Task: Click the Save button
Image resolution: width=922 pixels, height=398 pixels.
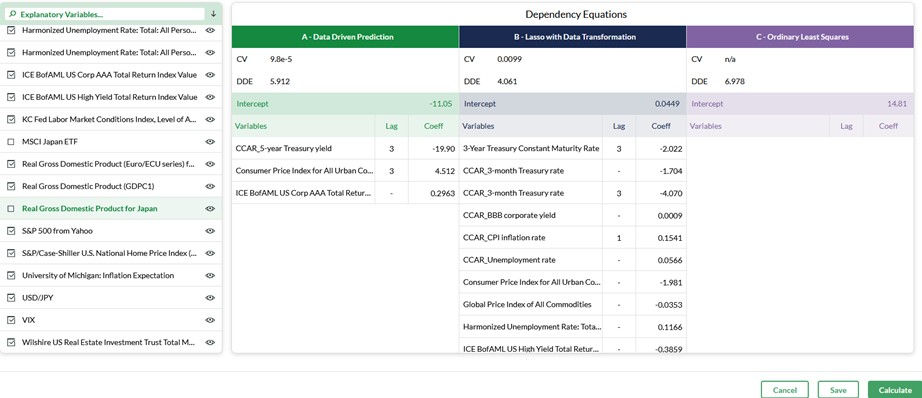Action: [838, 390]
